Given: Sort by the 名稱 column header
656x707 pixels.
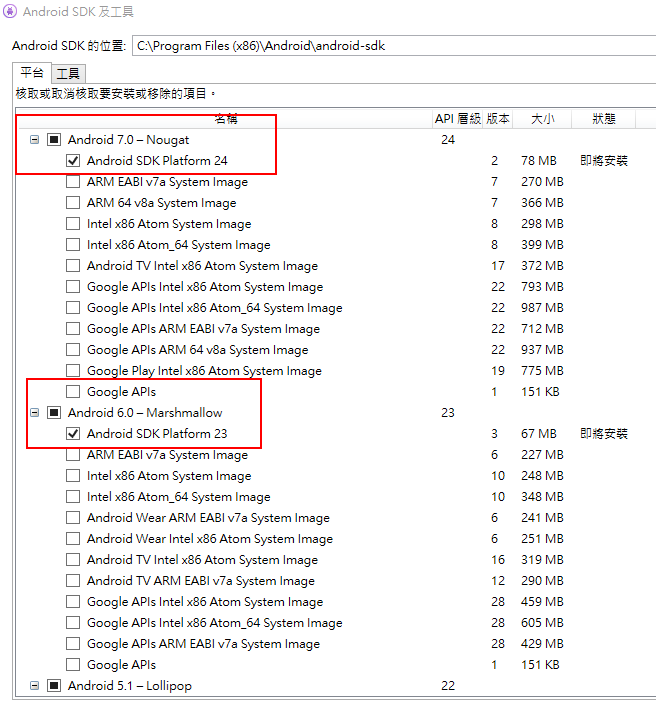Looking at the screenshot, I should coord(225,119).
